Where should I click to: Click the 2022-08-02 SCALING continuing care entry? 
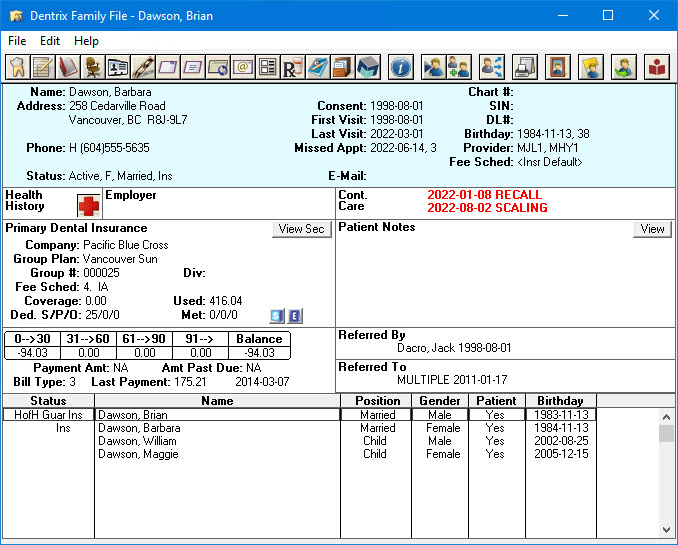[486, 208]
